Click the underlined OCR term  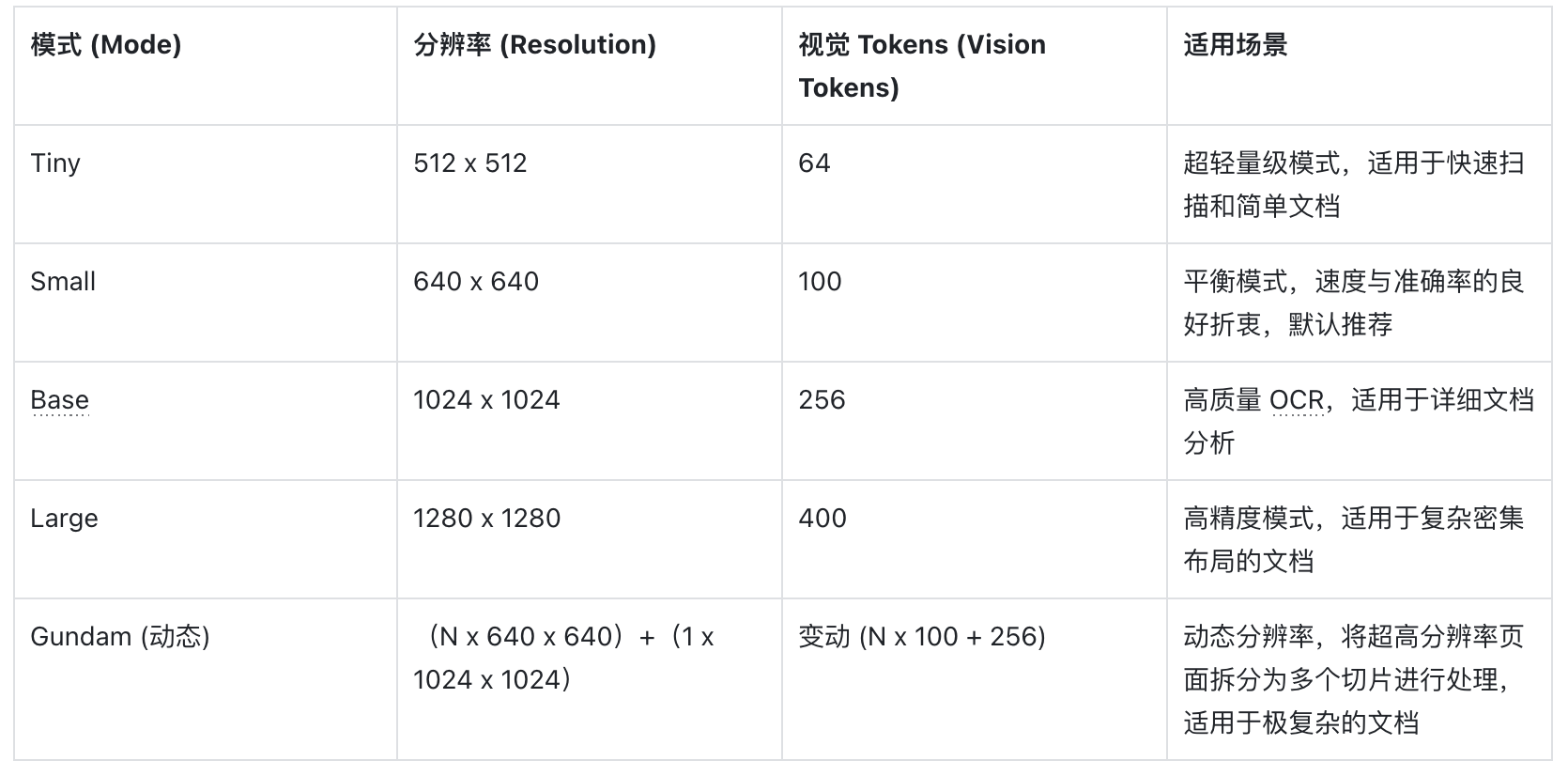1296,400
